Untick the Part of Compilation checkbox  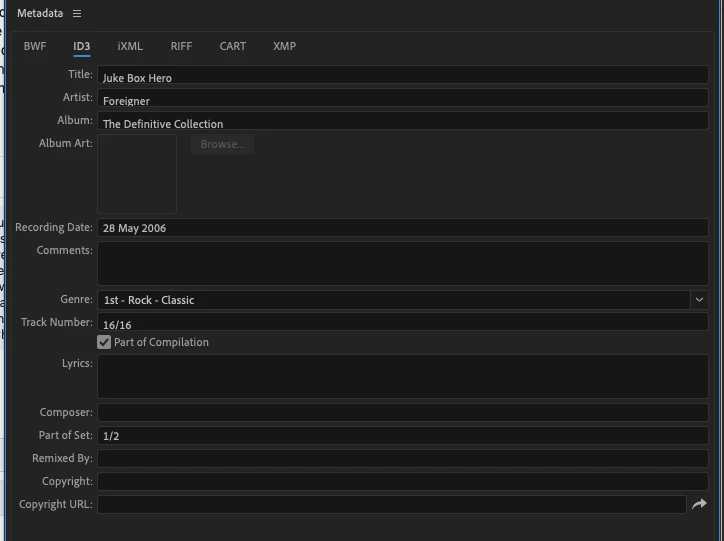point(104,342)
